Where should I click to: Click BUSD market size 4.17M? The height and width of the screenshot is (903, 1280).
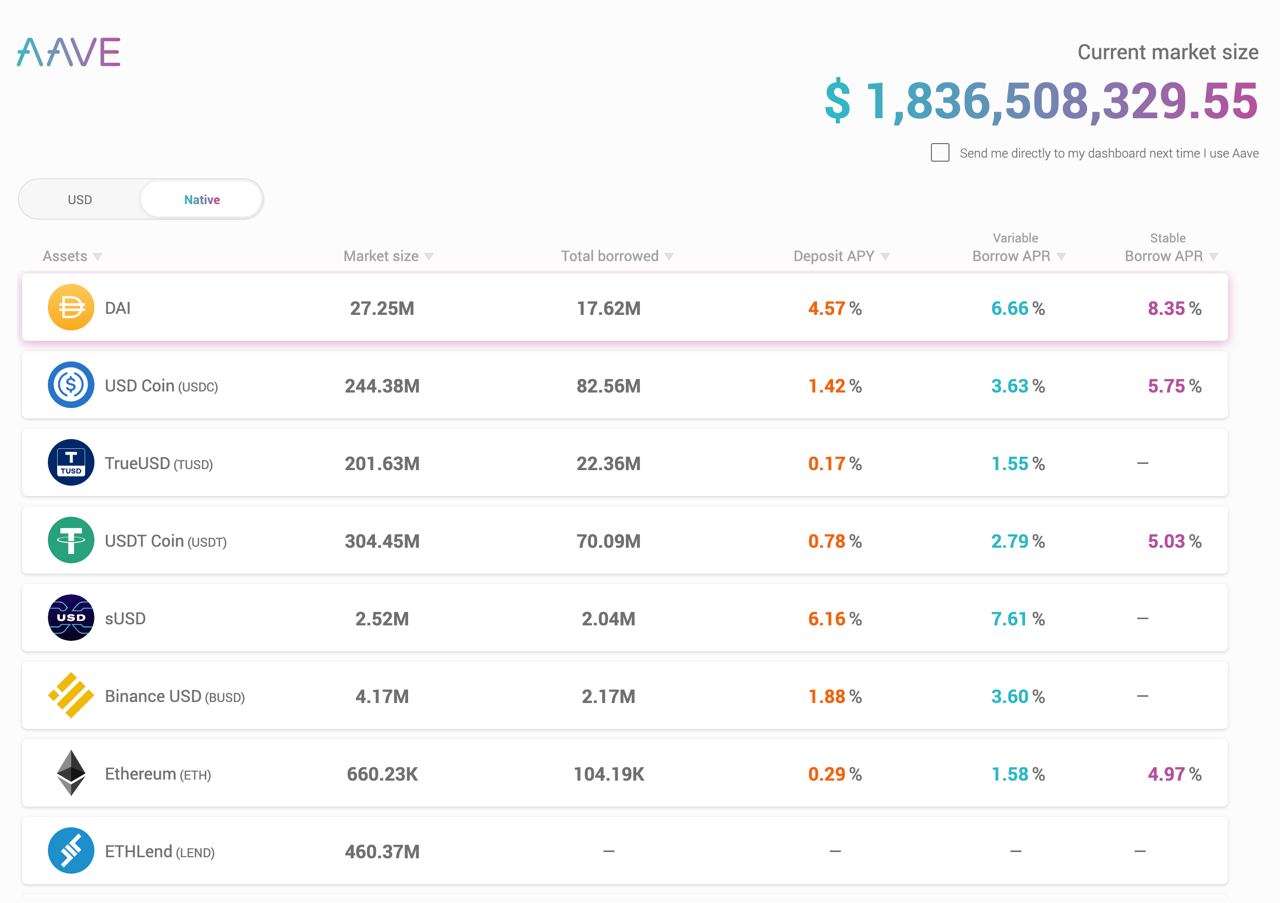click(382, 696)
